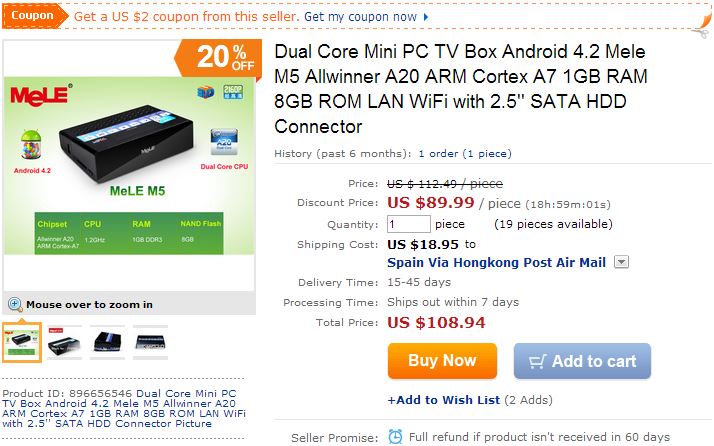The image size is (714, 446).
Task: Select the first green product thumbnail
Action: click(22, 341)
